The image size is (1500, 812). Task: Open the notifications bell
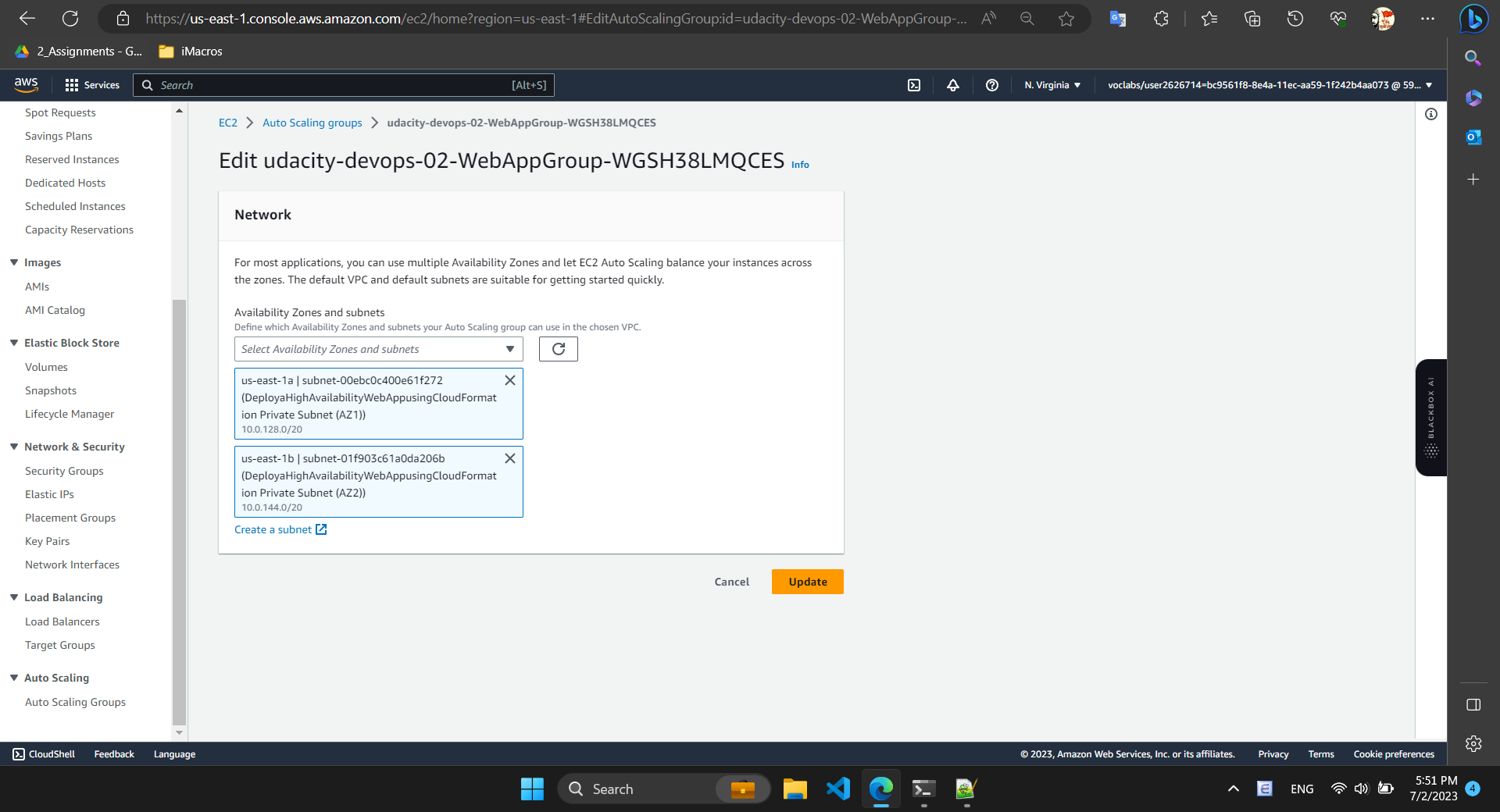point(952,85)
